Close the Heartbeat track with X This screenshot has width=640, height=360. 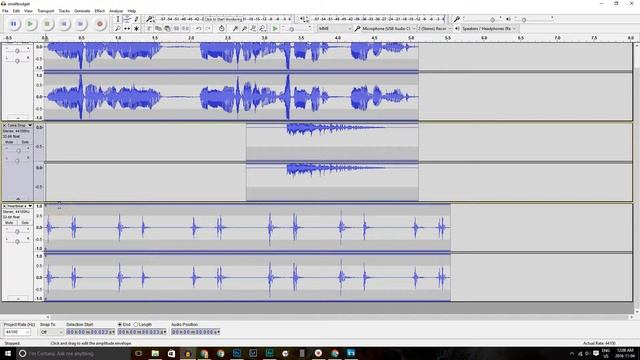pyautogui.click(x=5, y=206)
